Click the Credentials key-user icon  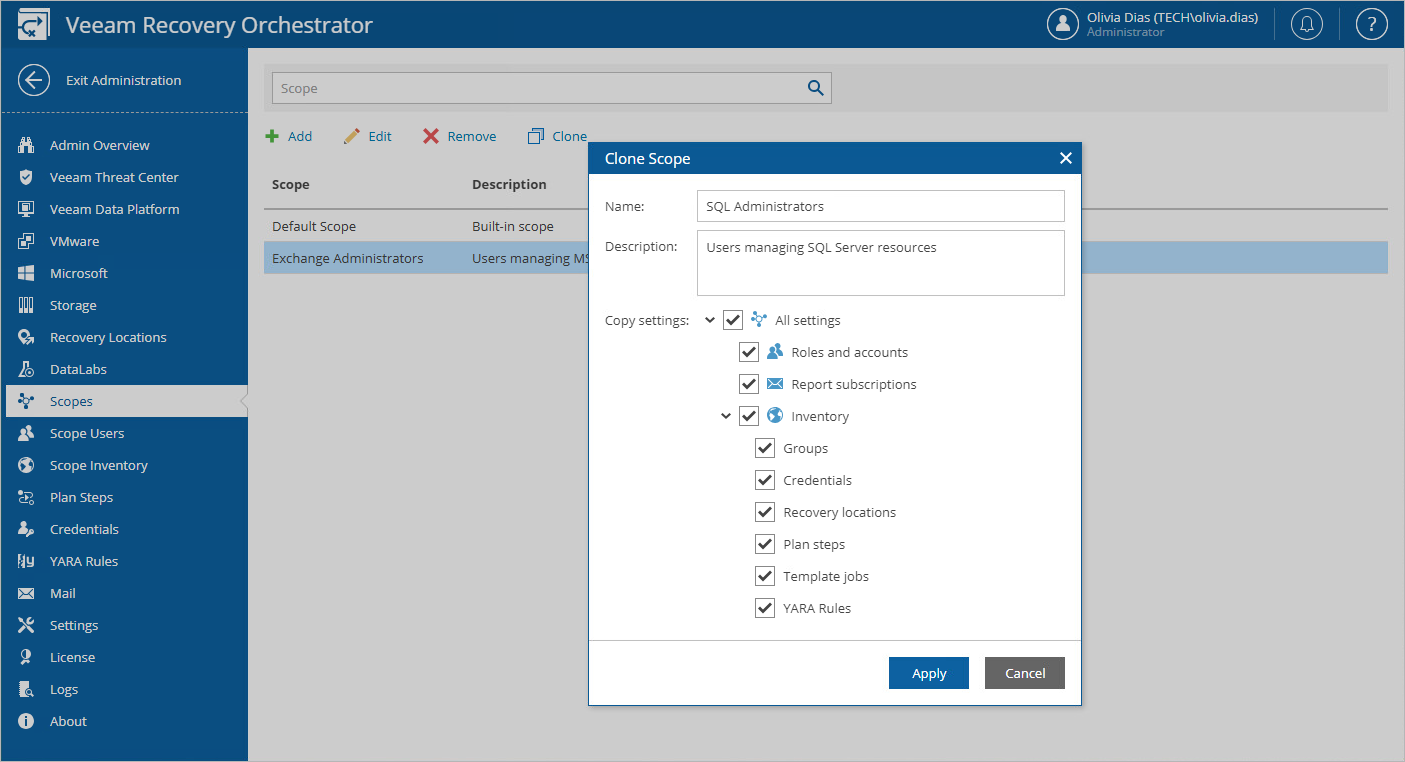click(27, 529)
